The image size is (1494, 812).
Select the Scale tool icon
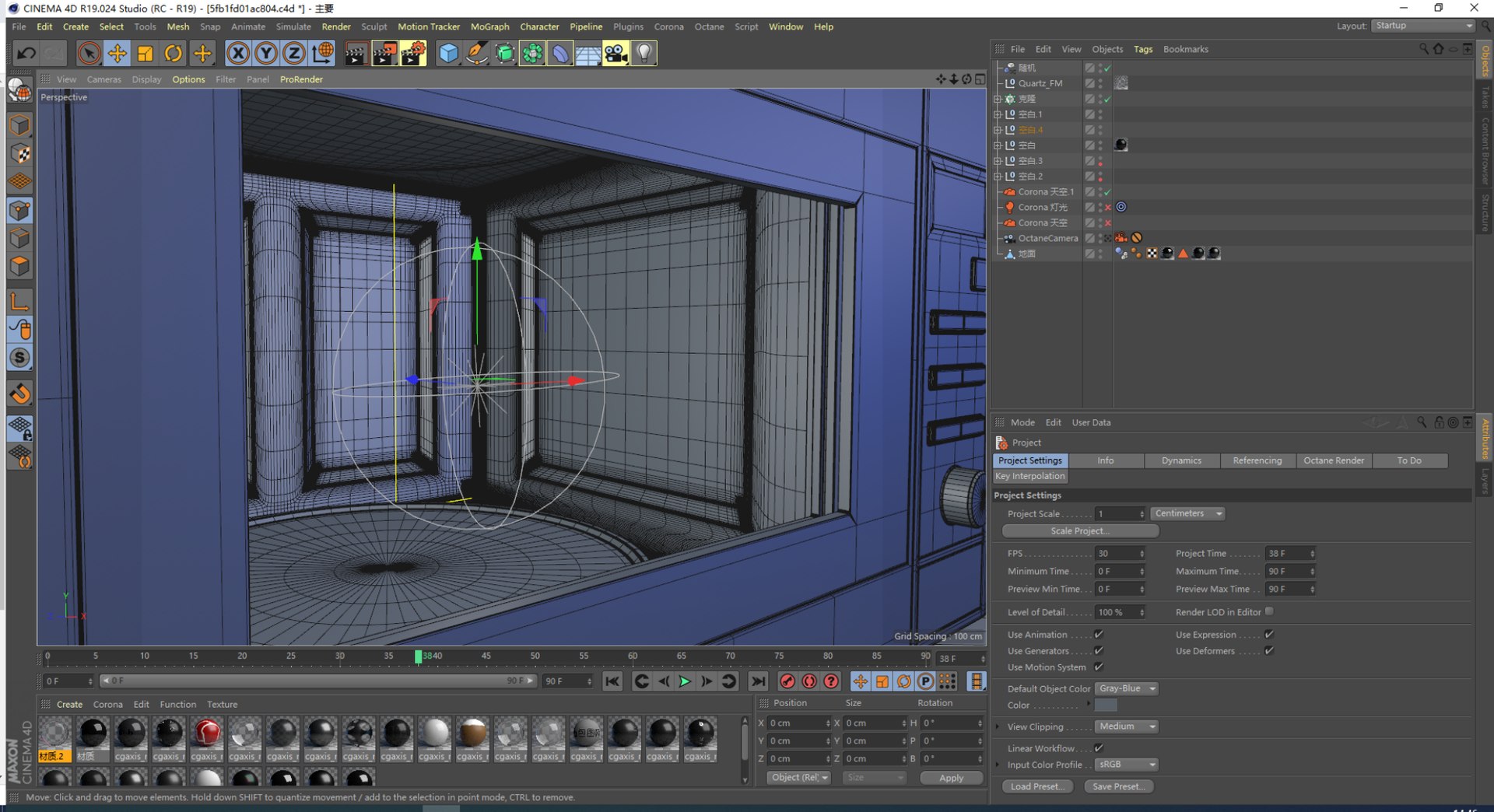[146, 54]
